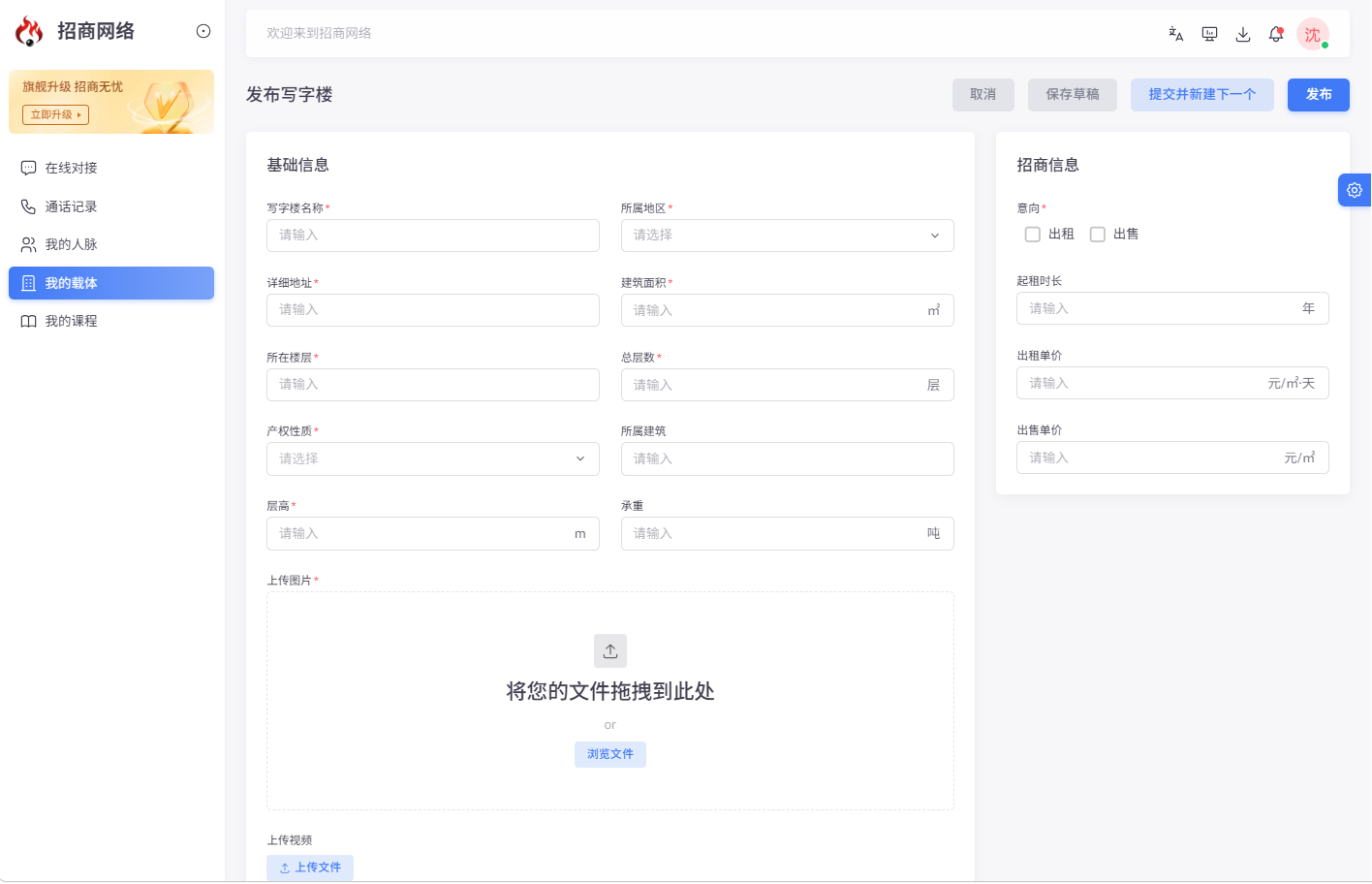The image size is (1372, 884).
Task: Focus the 所属建筑 input field
Action: tap(788, 459)
